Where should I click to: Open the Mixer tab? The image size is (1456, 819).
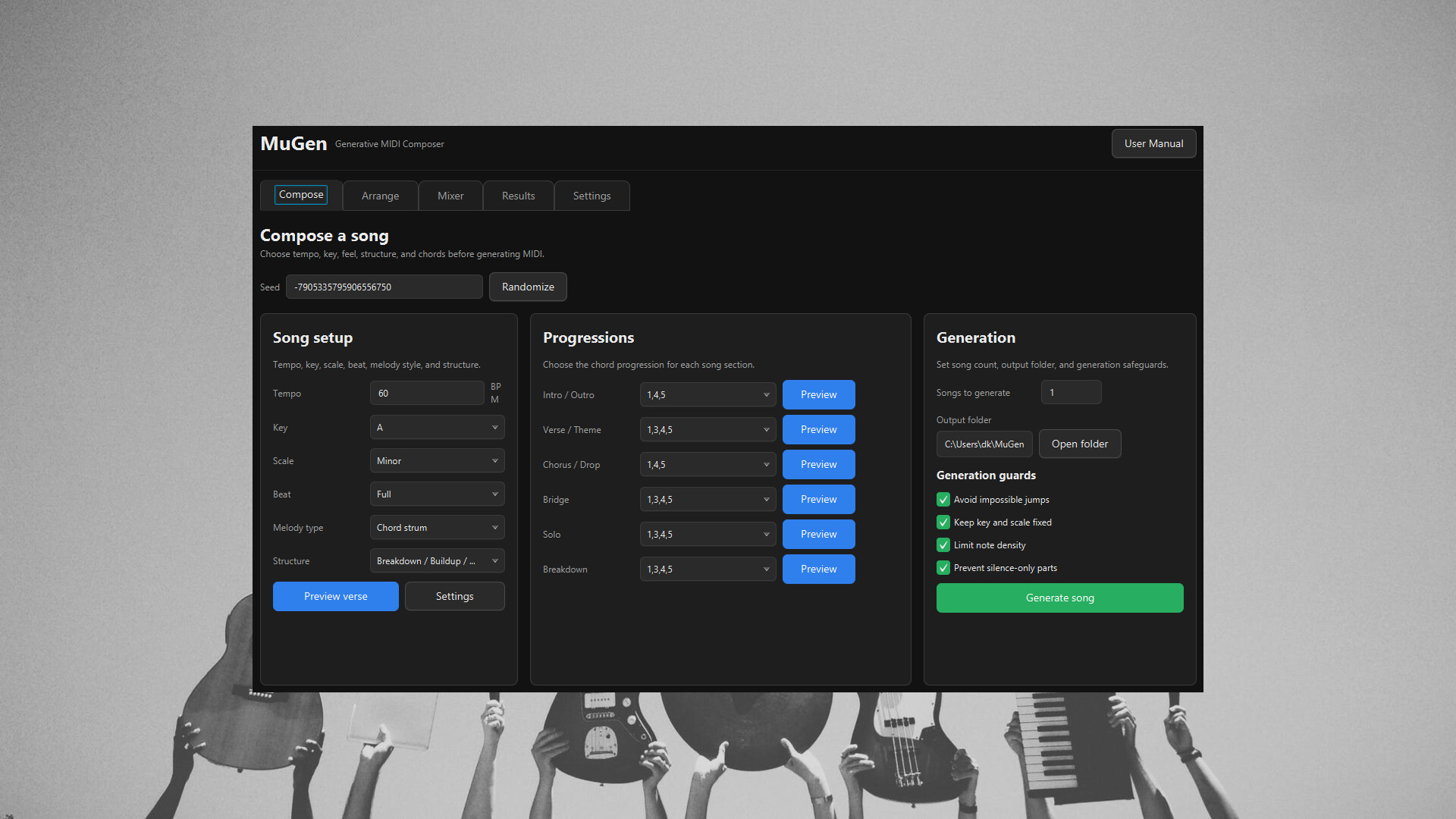[450, 196]
